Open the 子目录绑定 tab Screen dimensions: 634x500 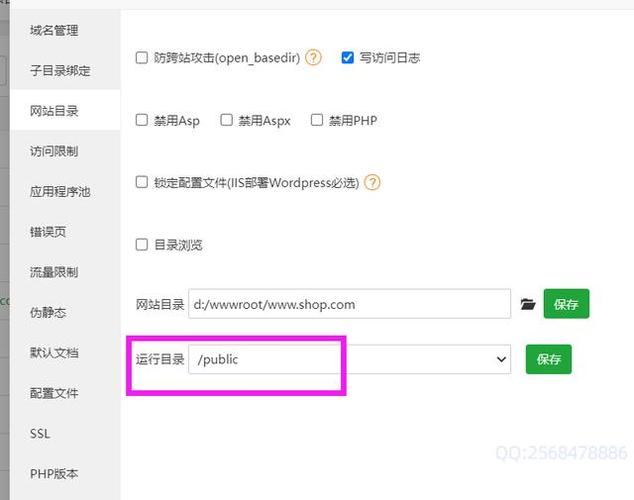[66, 70]
